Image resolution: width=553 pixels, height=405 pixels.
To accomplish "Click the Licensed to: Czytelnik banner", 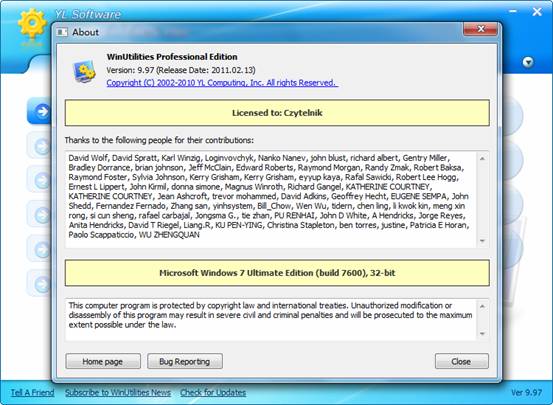I will (x=277, y=113).
